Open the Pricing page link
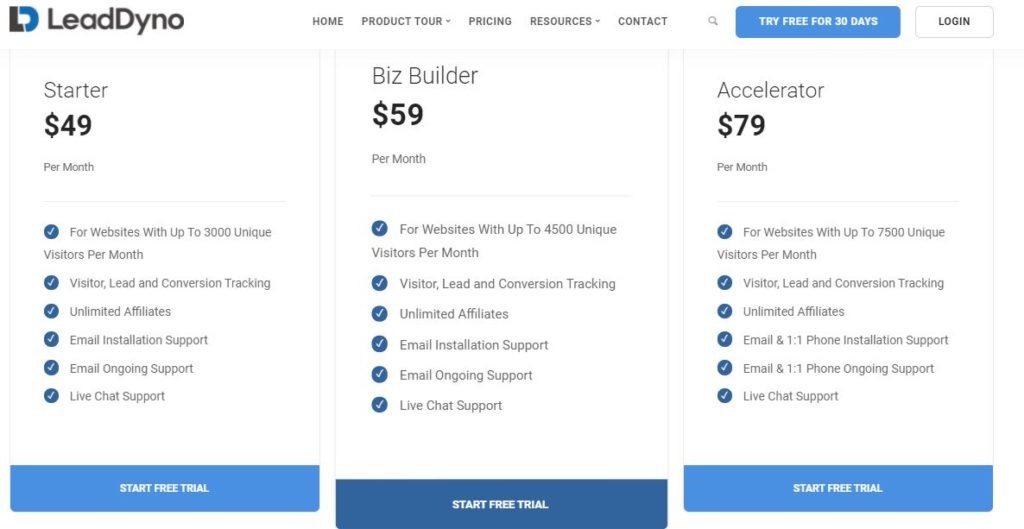 click(x=490, y=22)
